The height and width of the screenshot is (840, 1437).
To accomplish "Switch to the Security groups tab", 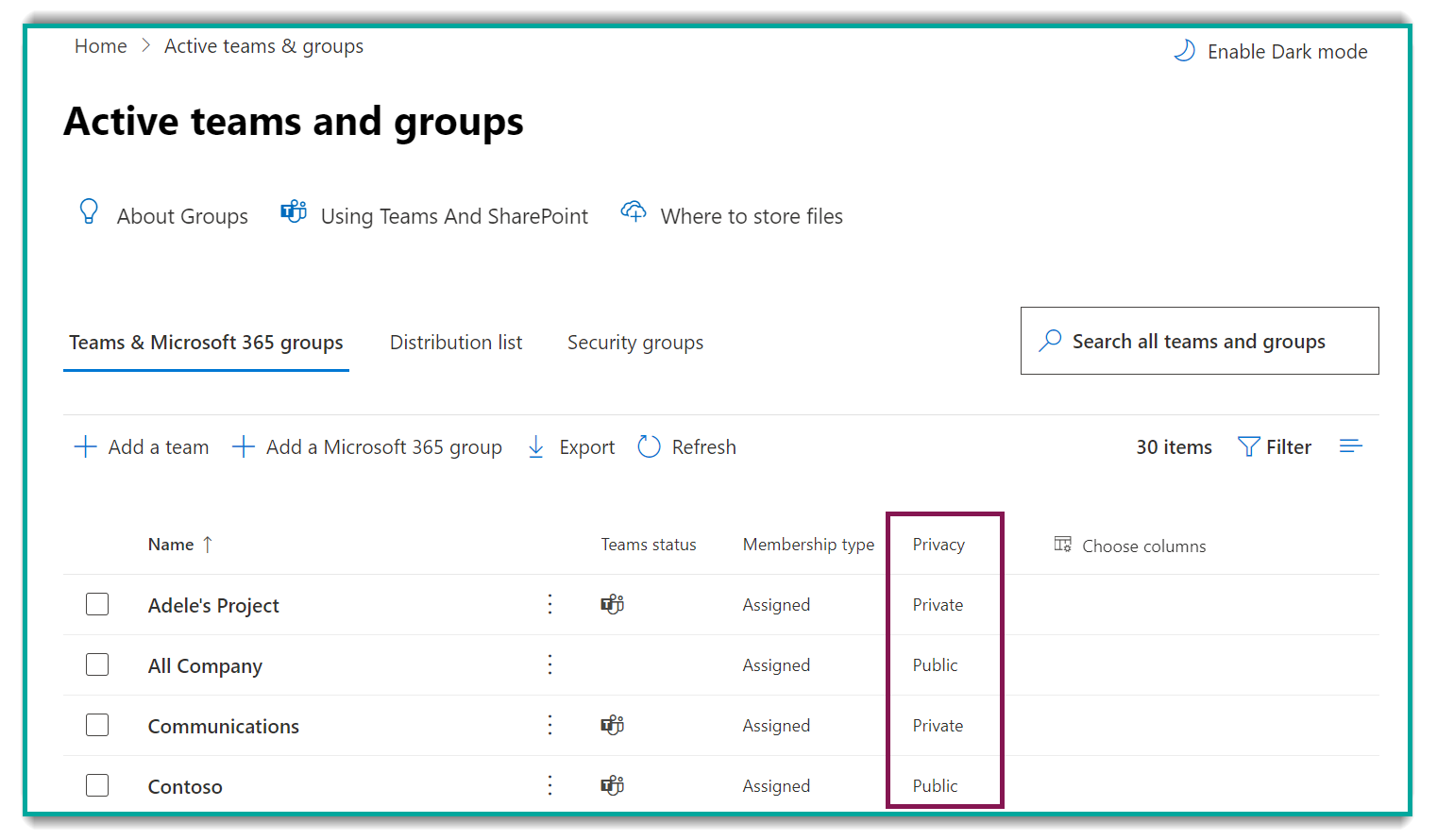I will tap(635, 343).
